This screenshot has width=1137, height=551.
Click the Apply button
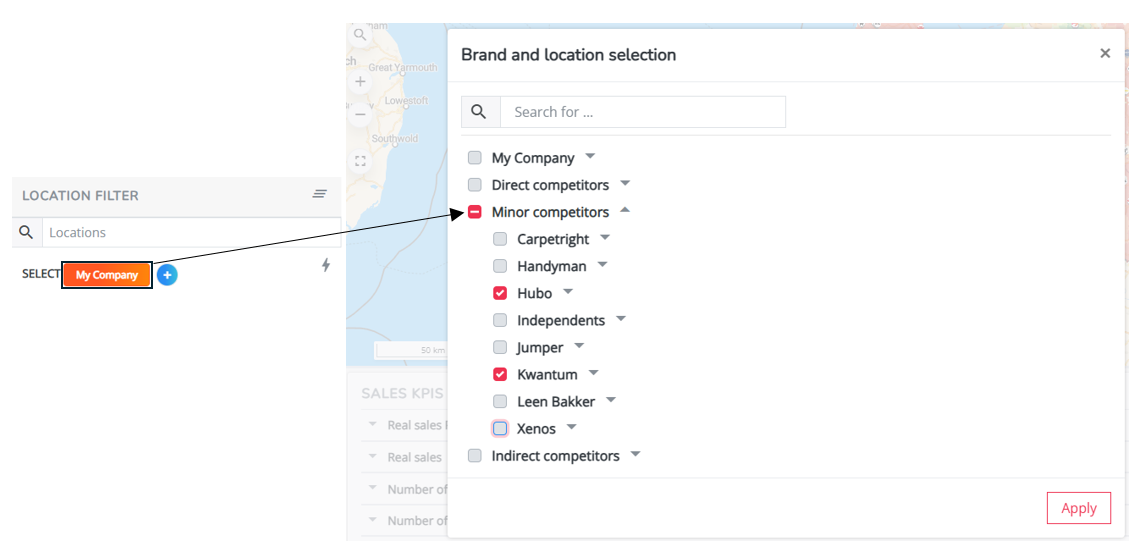pyautogui.click(x=1079, y=508)
